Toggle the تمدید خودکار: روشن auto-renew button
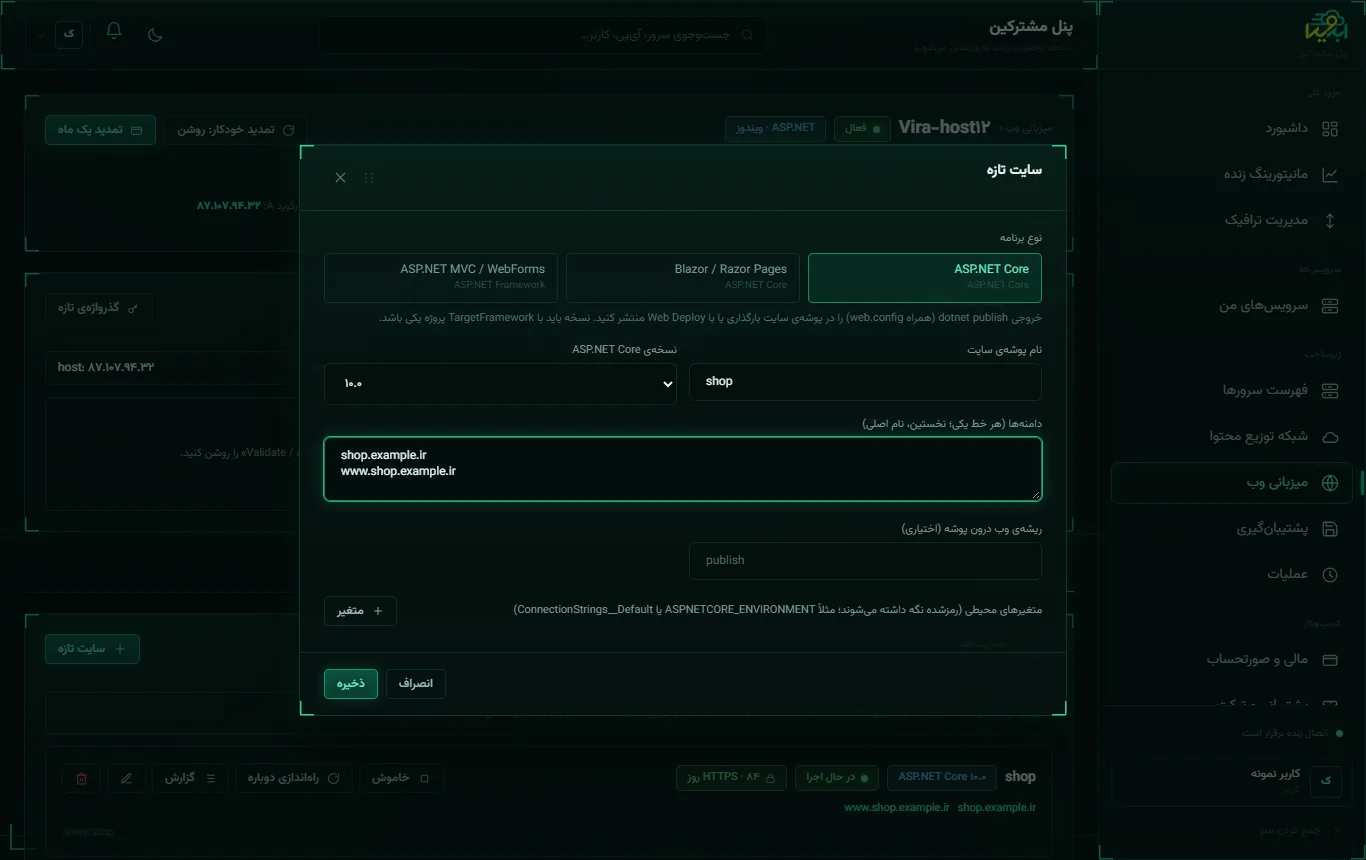This screenshot has width=1366, height=860. (x=236, y=130)
